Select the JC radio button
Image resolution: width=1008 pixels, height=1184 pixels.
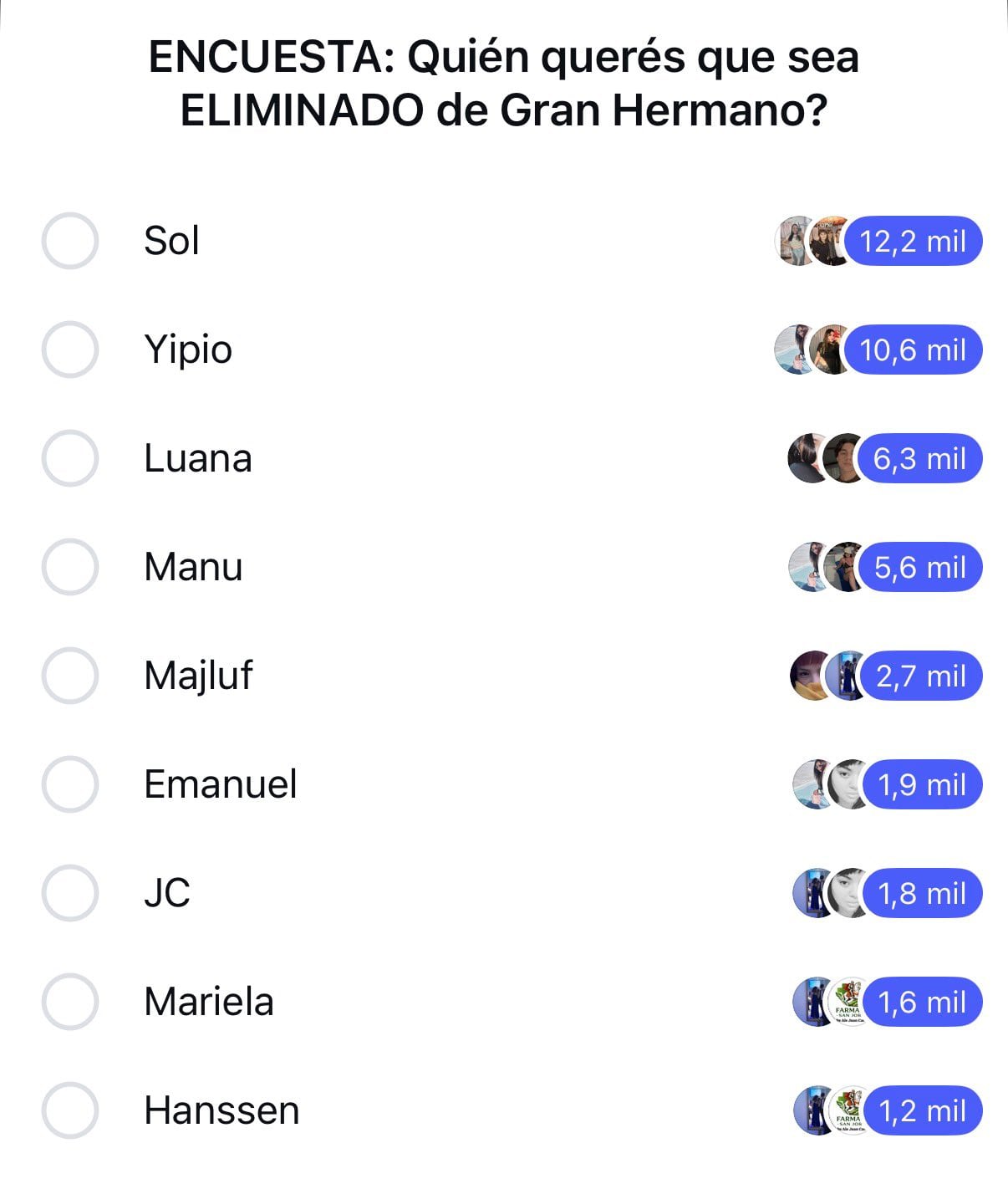click(x=70, y=893)
